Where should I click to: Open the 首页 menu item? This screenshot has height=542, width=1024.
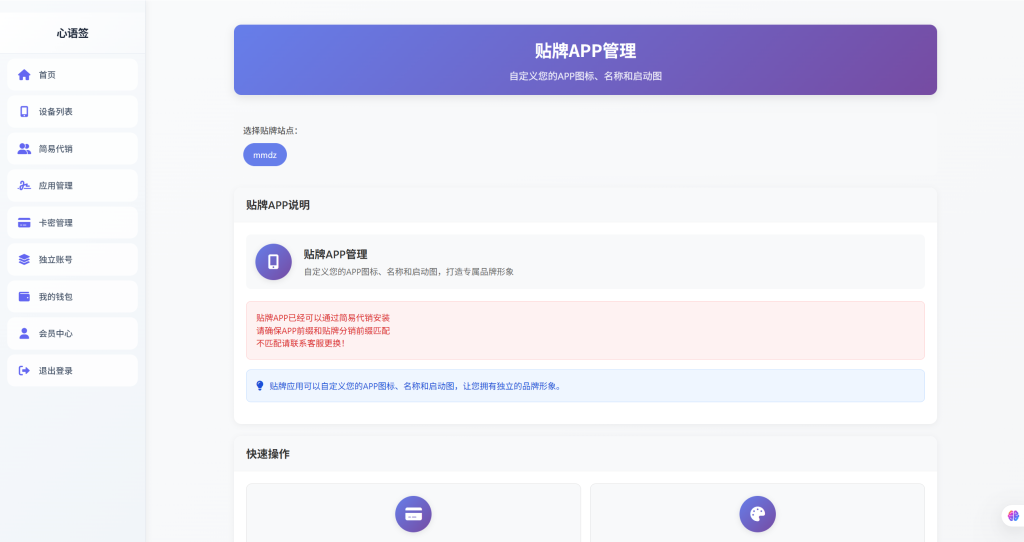[x=72, y=74]
